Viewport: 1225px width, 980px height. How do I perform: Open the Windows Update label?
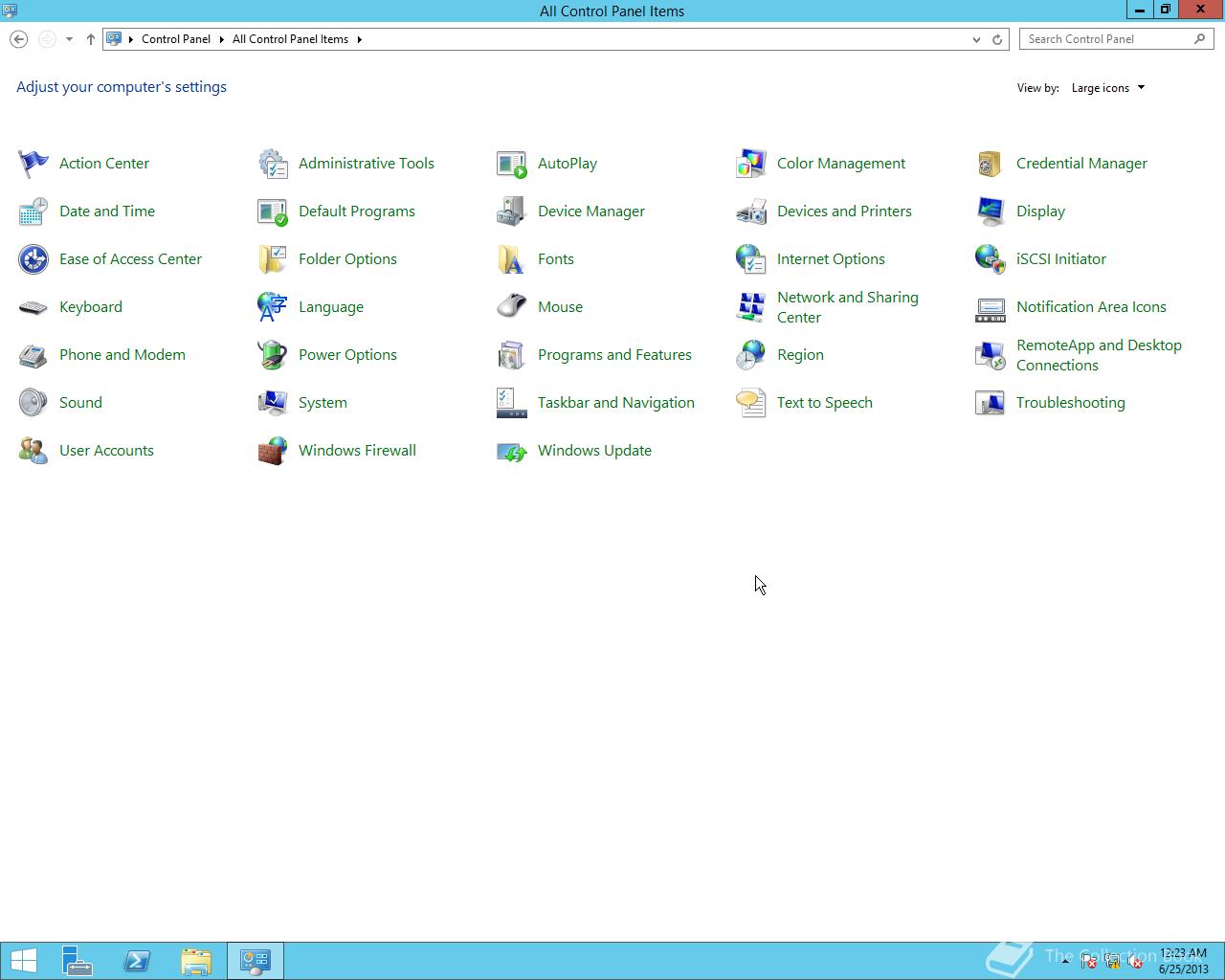(x=594, y=451)
